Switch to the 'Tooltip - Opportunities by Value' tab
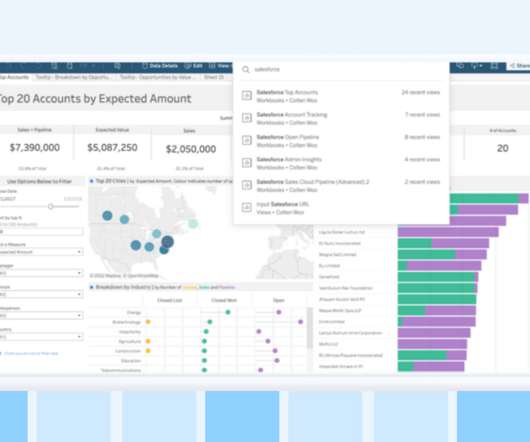This screenshot has height=442, width=530. [158, 77]
